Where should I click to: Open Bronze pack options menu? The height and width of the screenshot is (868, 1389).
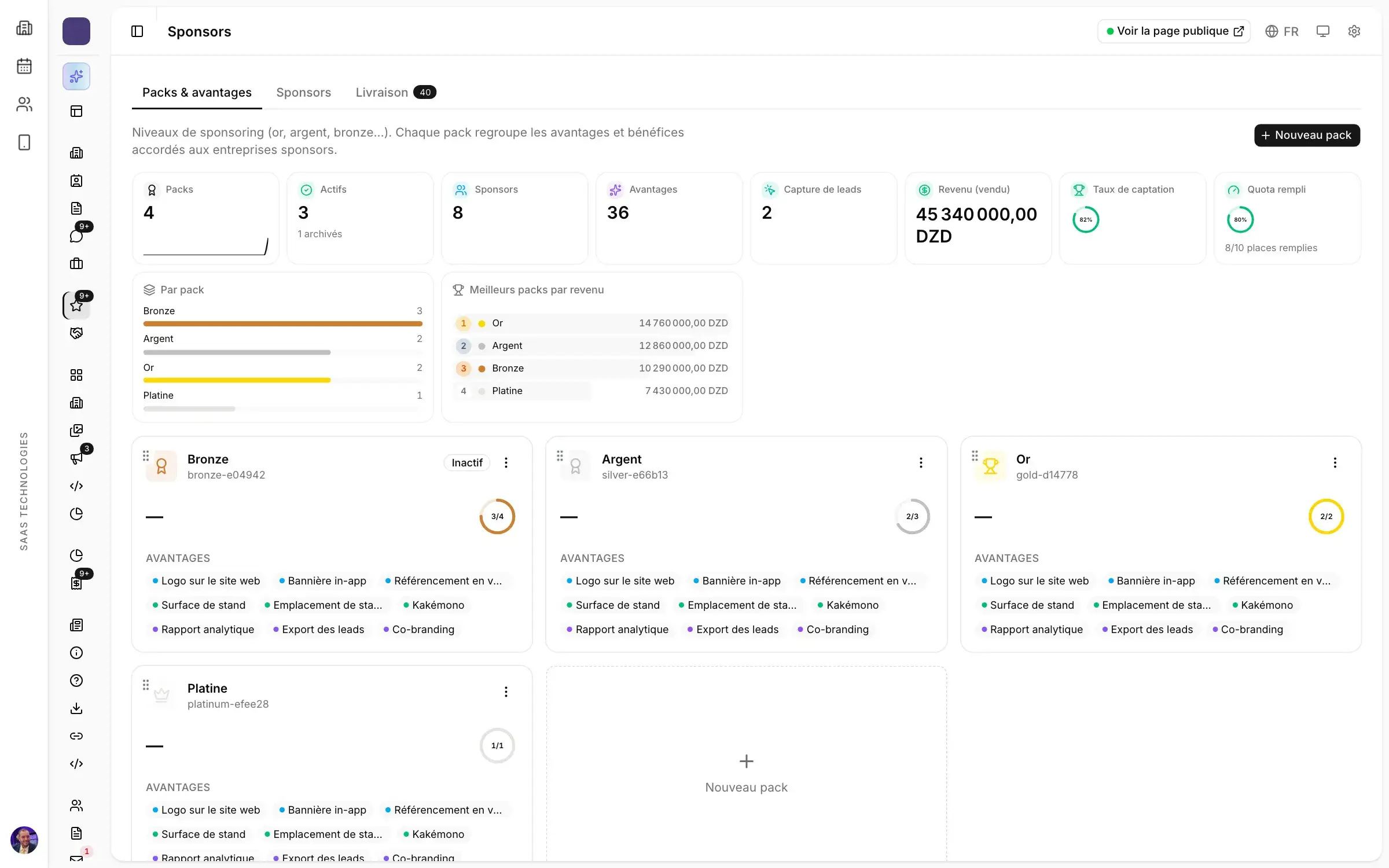click(x=506, y=462)
